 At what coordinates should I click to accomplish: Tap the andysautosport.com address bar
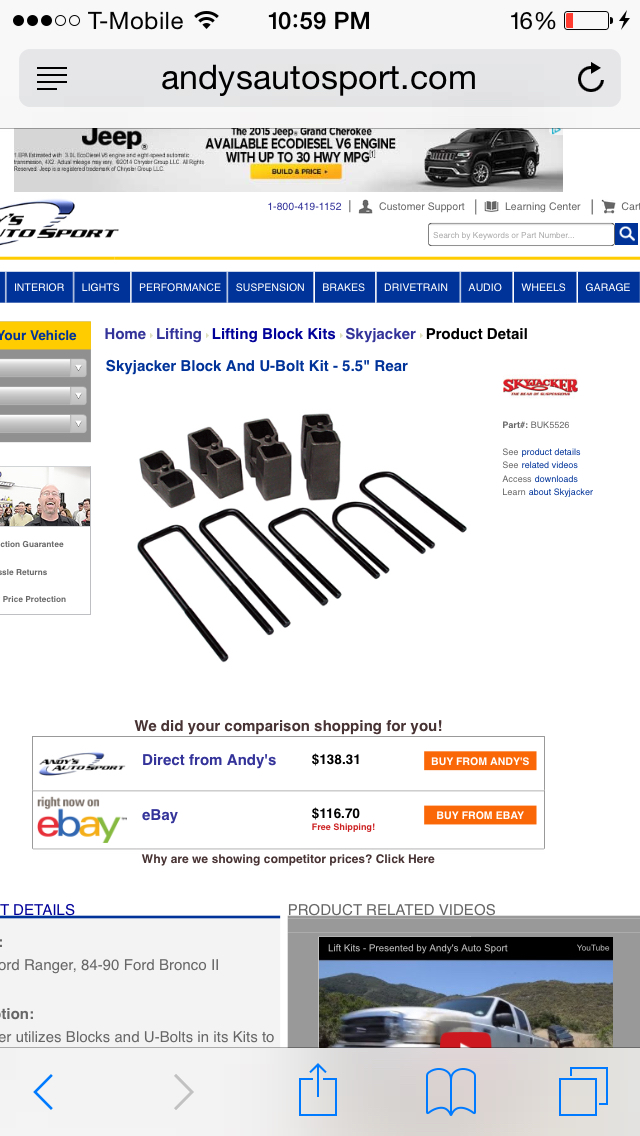pos(320,78)
